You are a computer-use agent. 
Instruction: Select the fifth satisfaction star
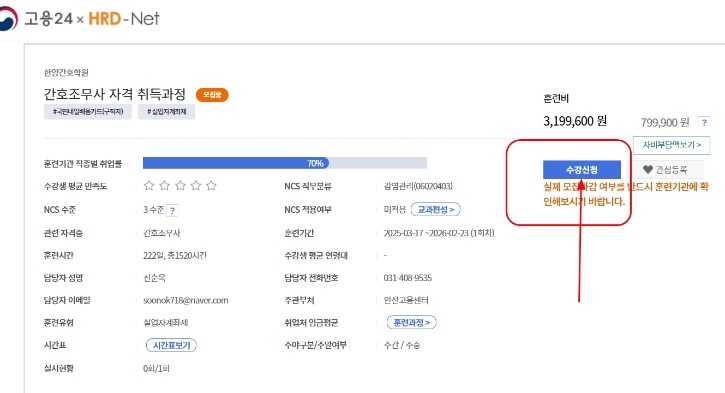point(211,186)
